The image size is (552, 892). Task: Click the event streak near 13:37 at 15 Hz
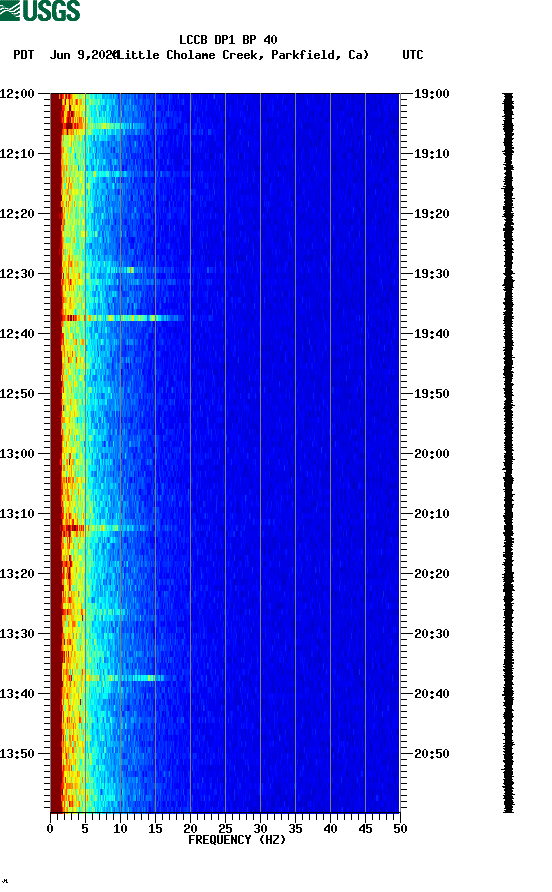click(x=125, y=678)
